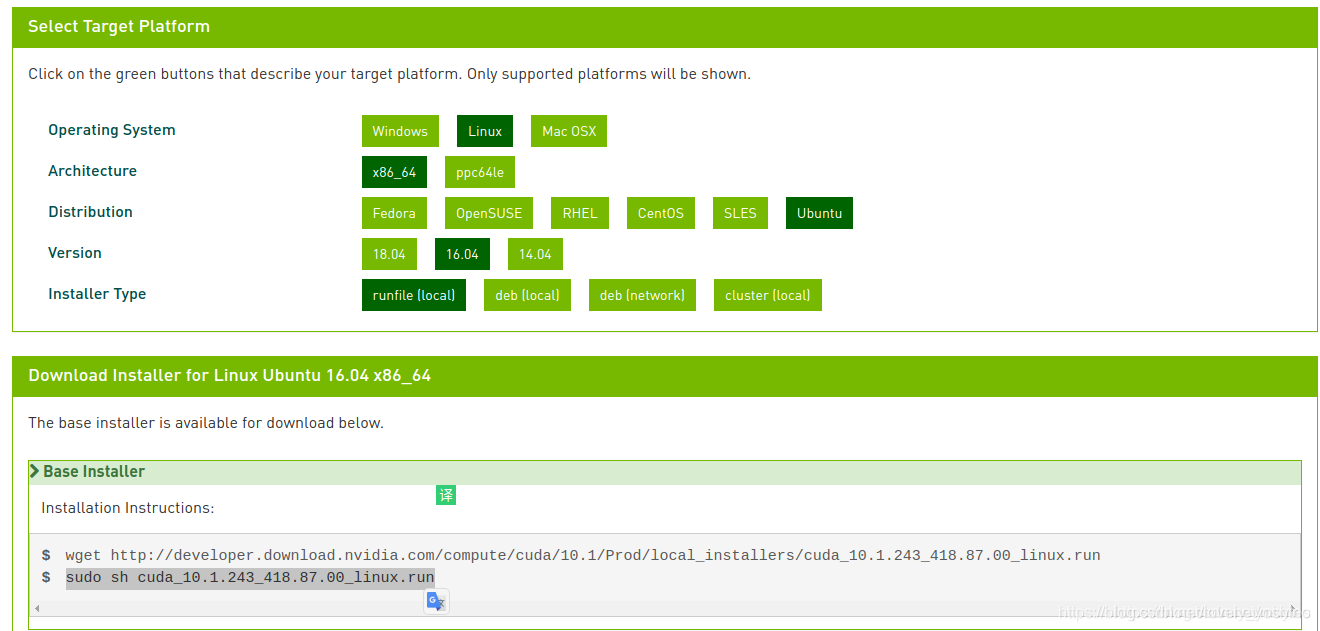
Task: Select deb (network) installer type
Action: pos(642,295)
